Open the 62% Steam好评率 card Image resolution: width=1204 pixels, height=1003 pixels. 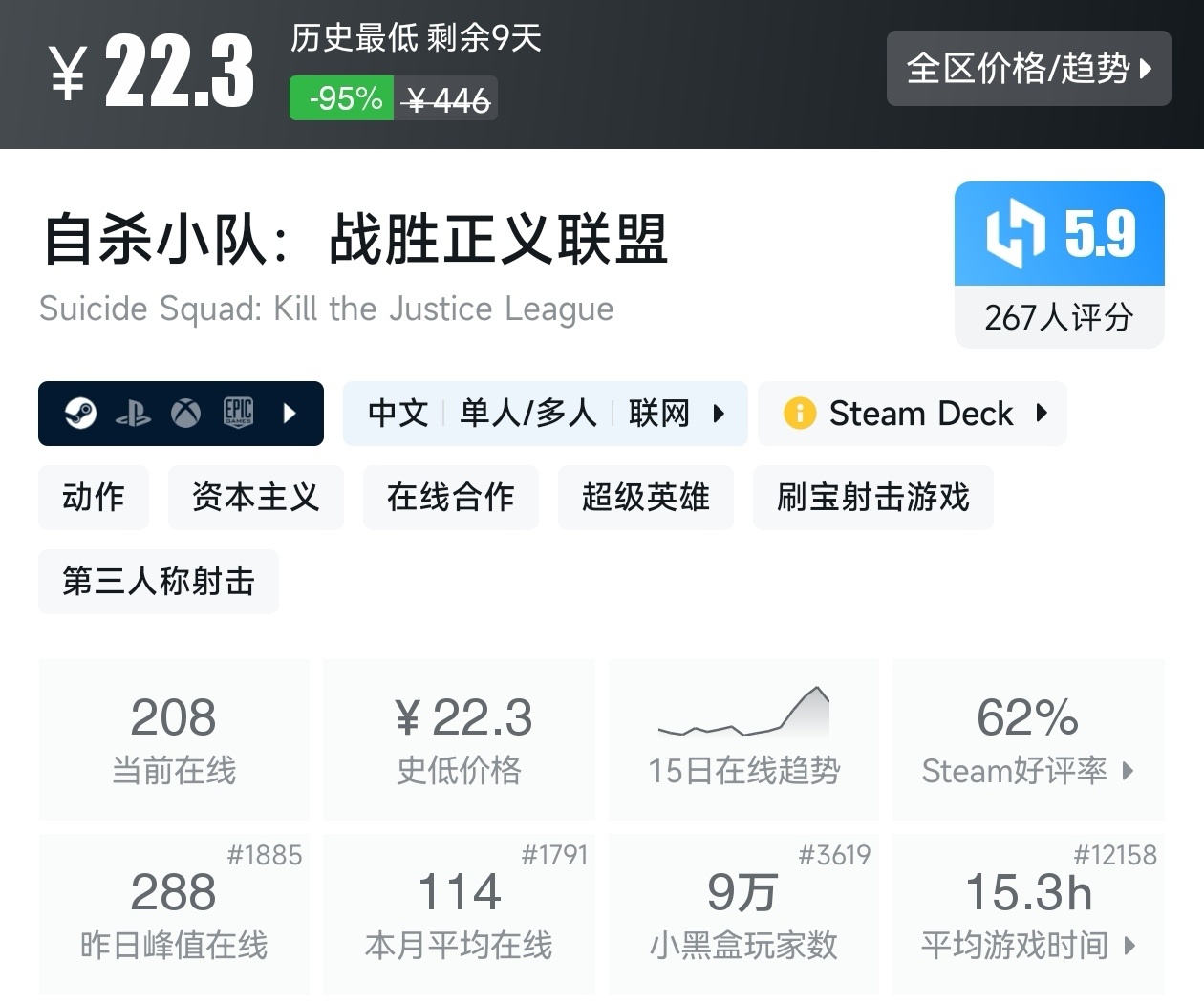pyautogui.click(x=1029, y=739)
